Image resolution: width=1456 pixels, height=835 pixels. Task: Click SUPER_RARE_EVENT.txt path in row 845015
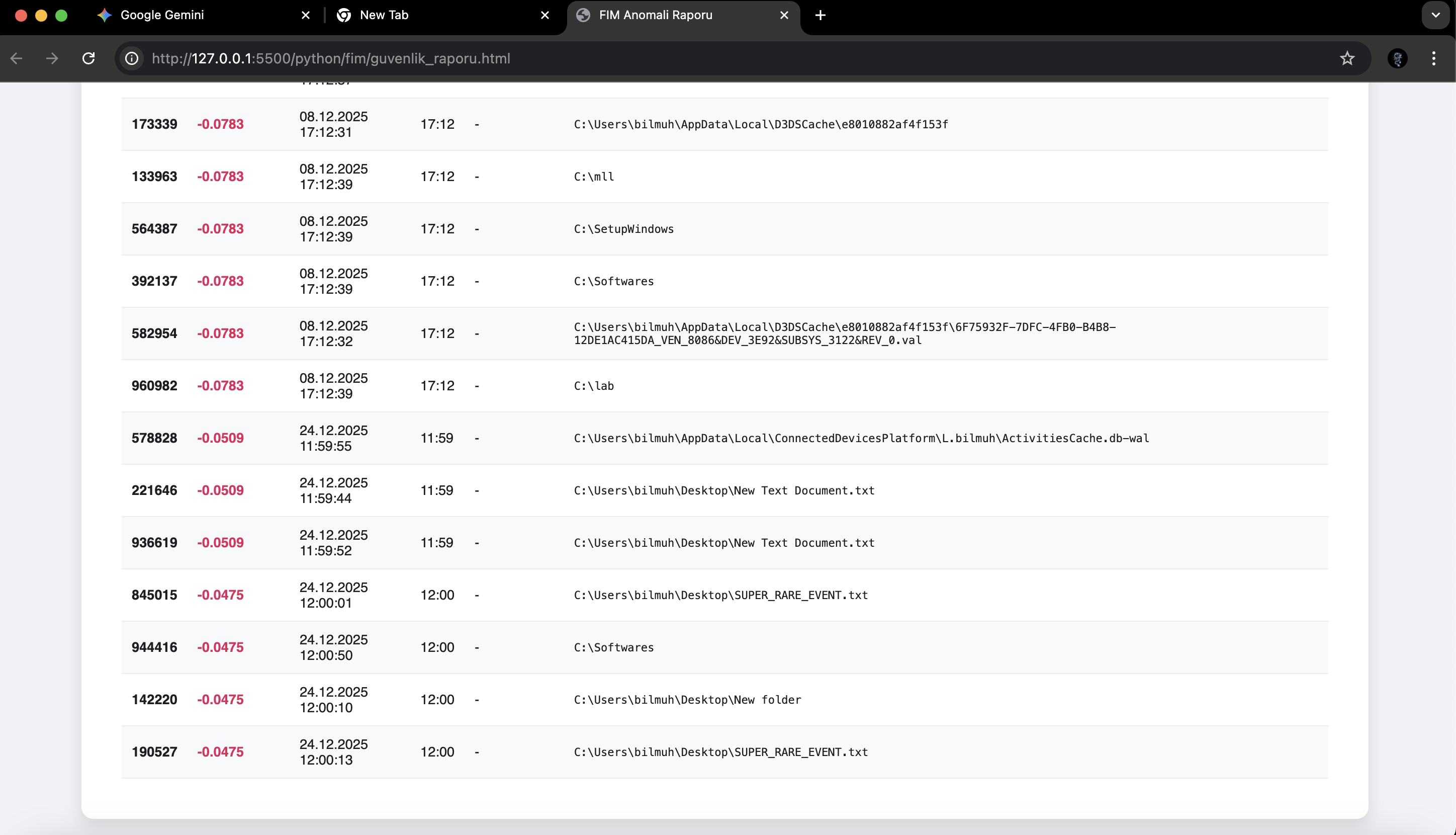point(721,595)
